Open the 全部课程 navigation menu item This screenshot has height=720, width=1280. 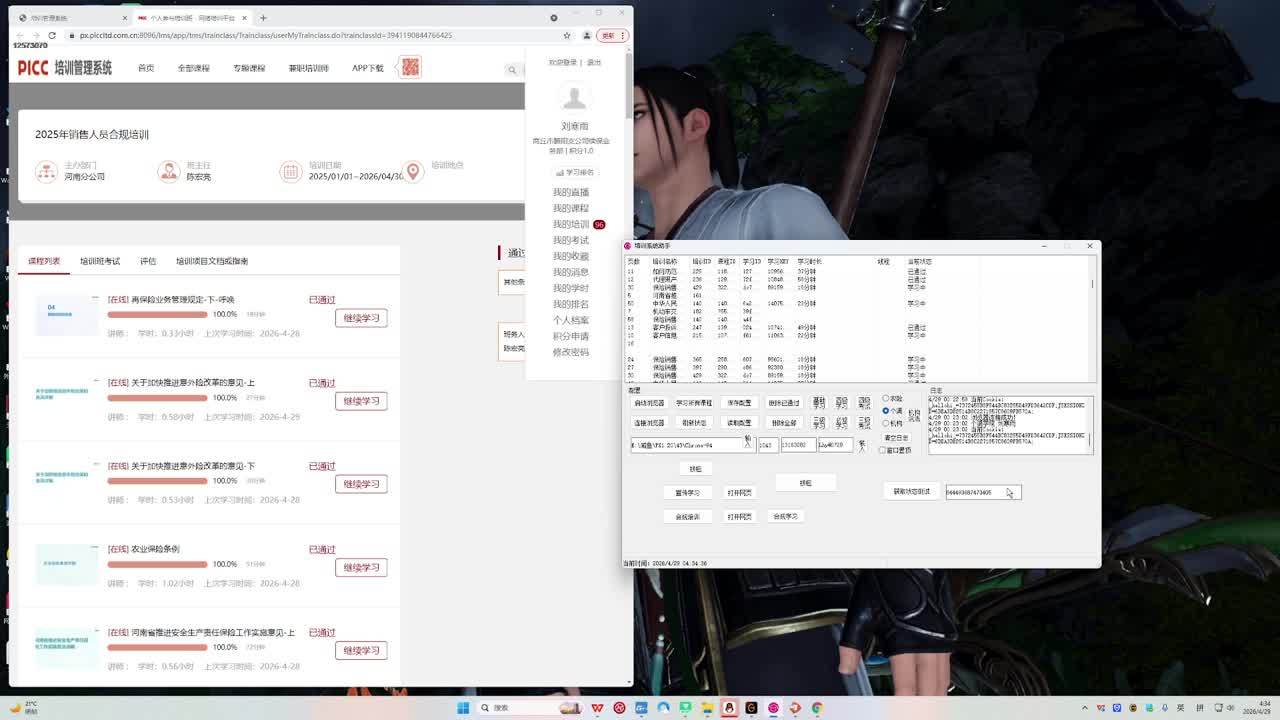pos(193,68)
